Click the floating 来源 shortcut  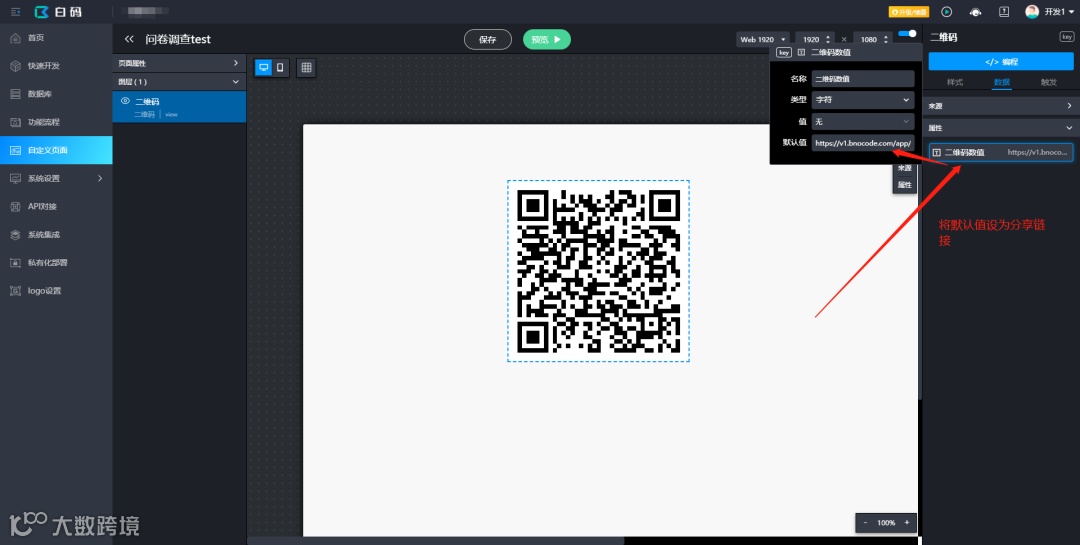[x=904, y=168]
